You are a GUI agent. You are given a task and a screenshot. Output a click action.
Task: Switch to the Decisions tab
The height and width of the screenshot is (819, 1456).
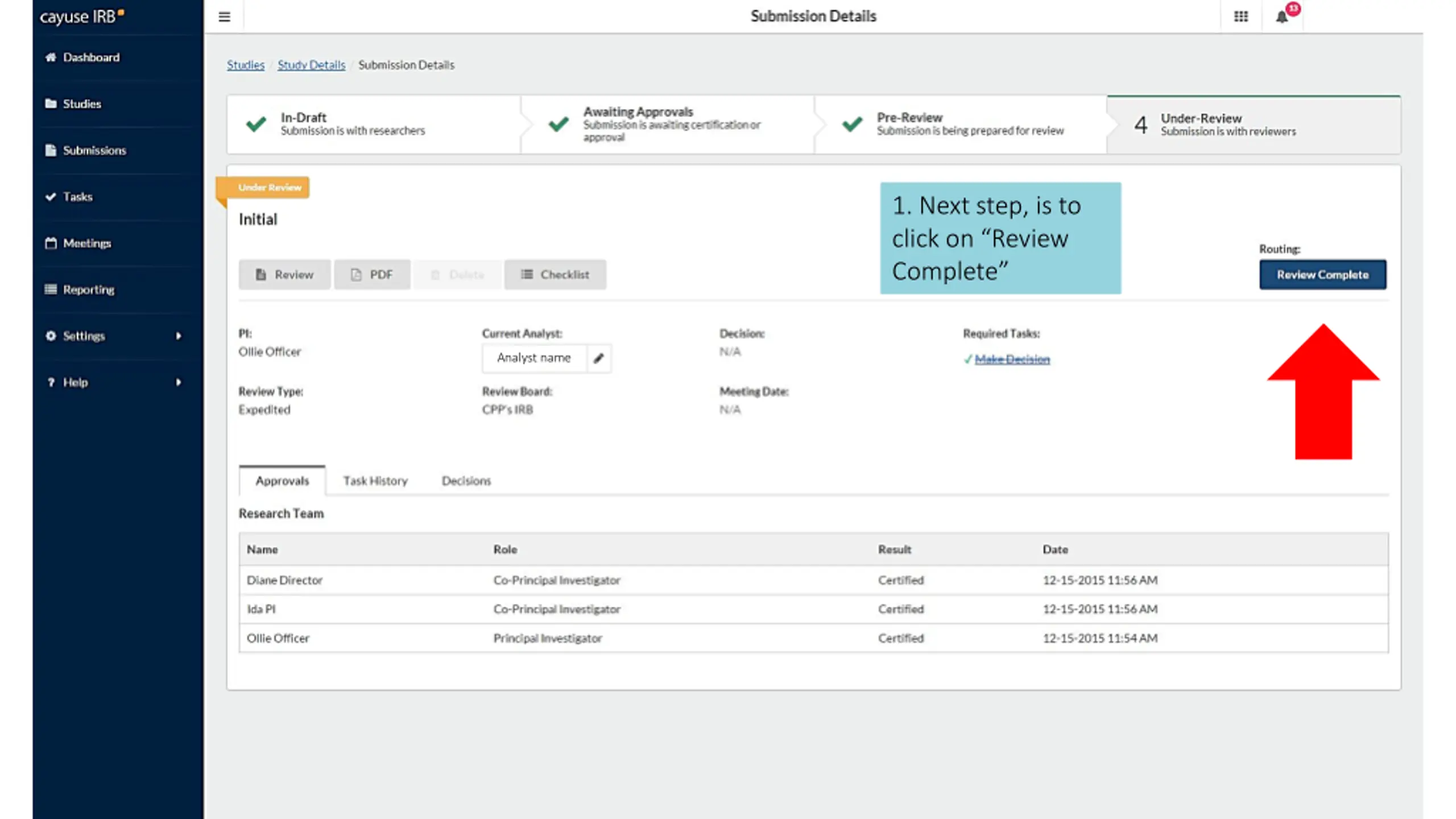pos(466,481)
